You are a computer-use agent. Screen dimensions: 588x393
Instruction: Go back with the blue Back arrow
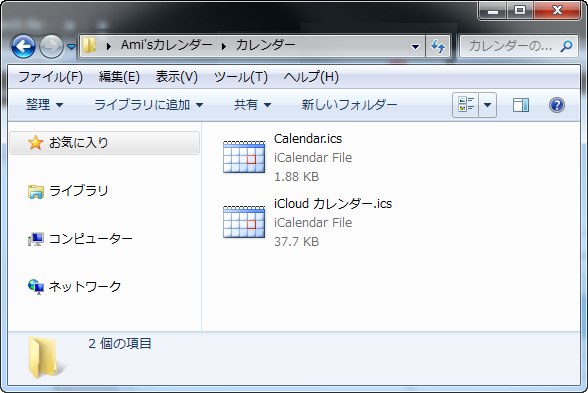pyautogui.click(x=23, y=47)
